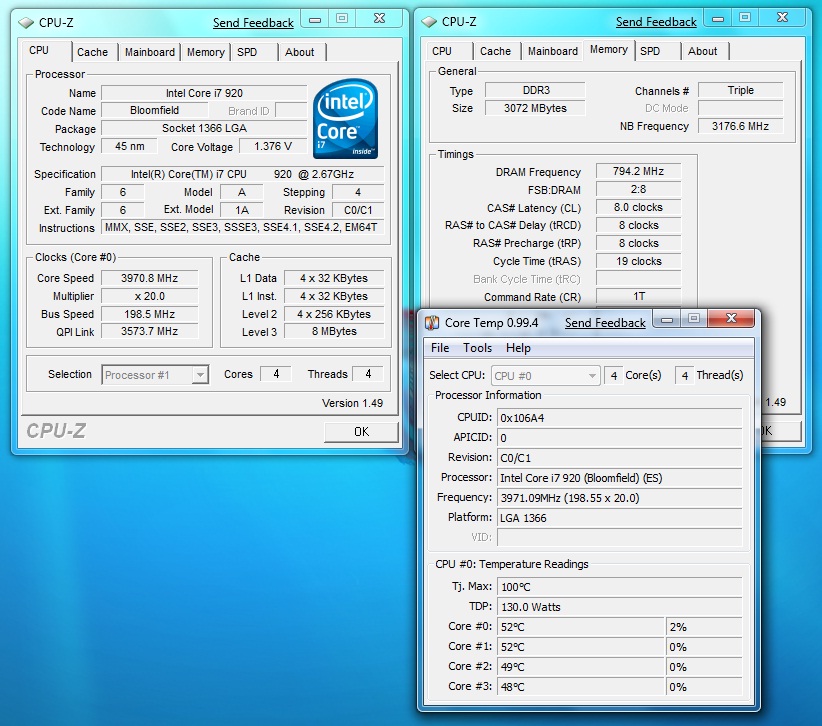Maximize the left CPU-Z window
Image resolution: width=822 pixels, height=726 pixels.
pyautogui.click(x=342, y=19)
